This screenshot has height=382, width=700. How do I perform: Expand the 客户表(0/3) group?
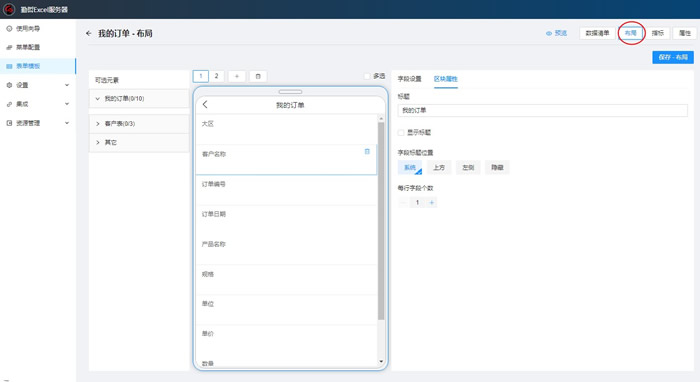[98, 124]
